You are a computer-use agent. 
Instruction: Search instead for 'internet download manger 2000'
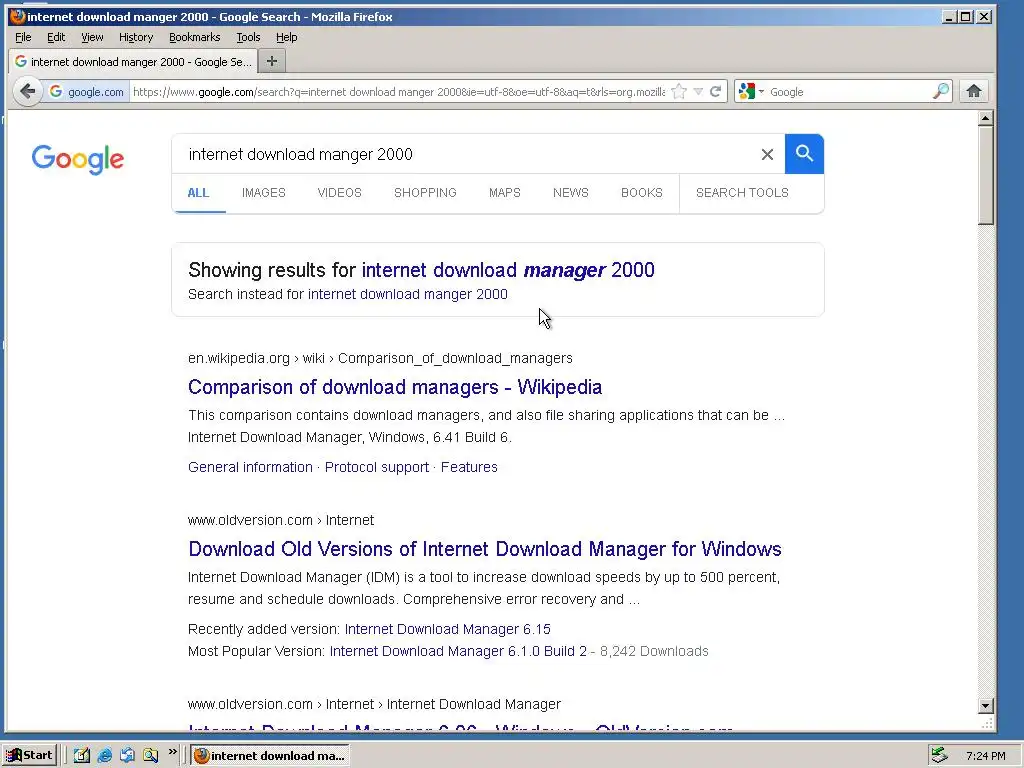[x=408, y=294]
